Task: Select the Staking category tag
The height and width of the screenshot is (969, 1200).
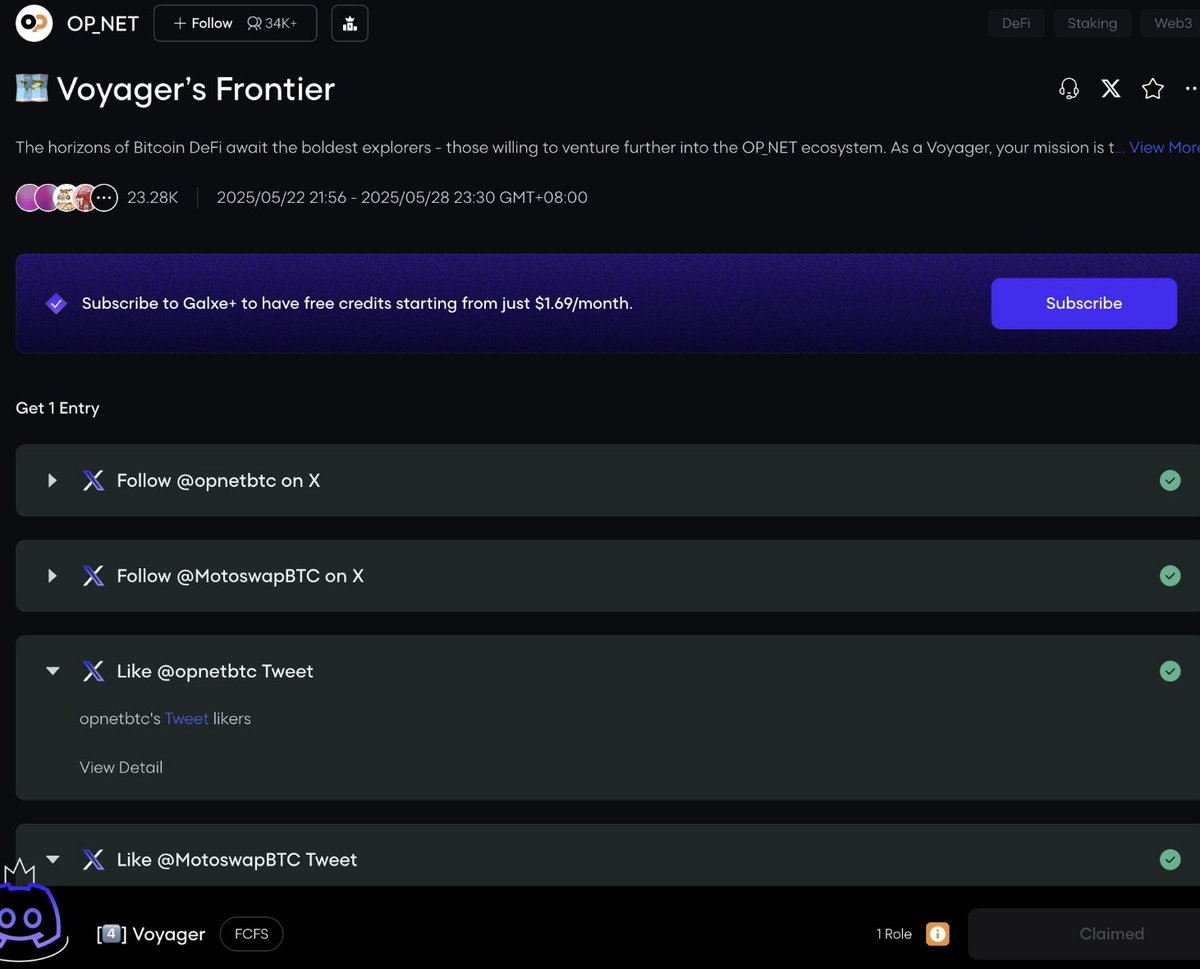Action: click(x=1092, y=23)
